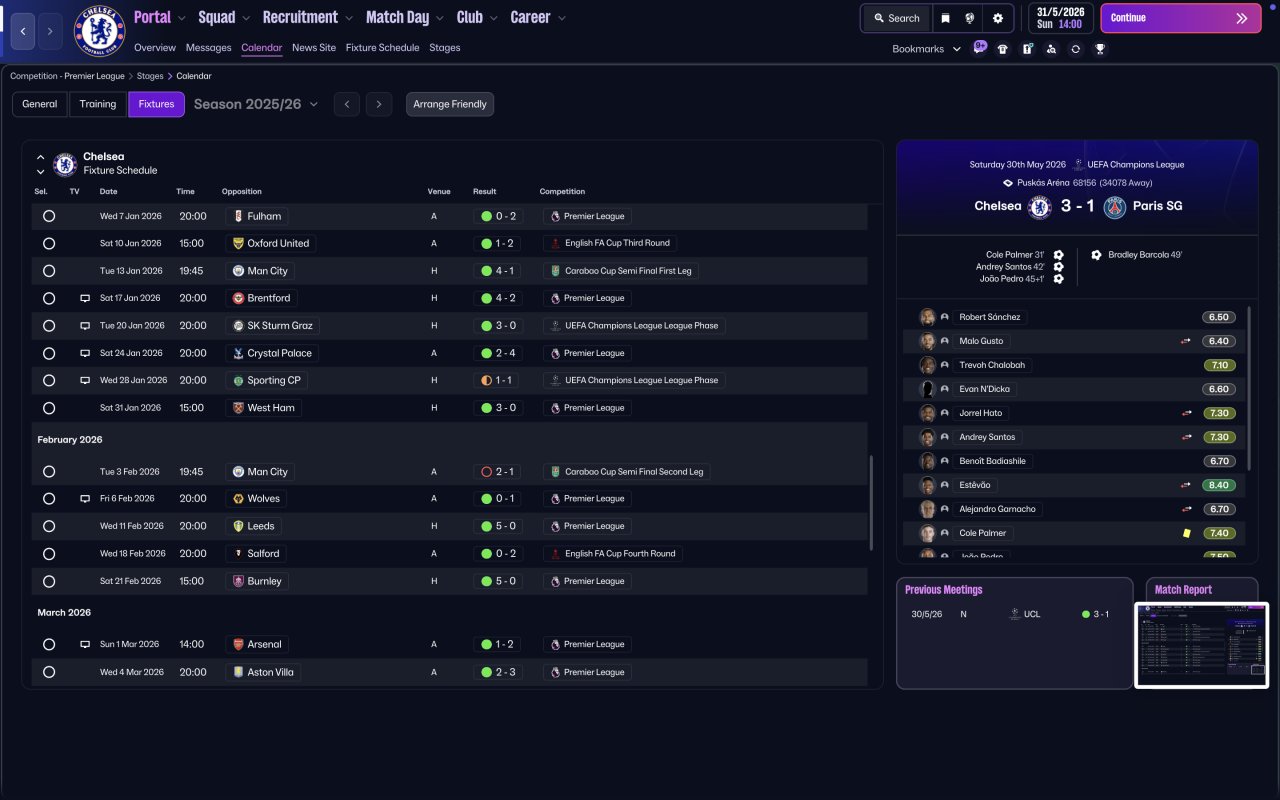Open the Search button
The image size is (1280, 800).
pyautogui.click(x=895, y=18)
